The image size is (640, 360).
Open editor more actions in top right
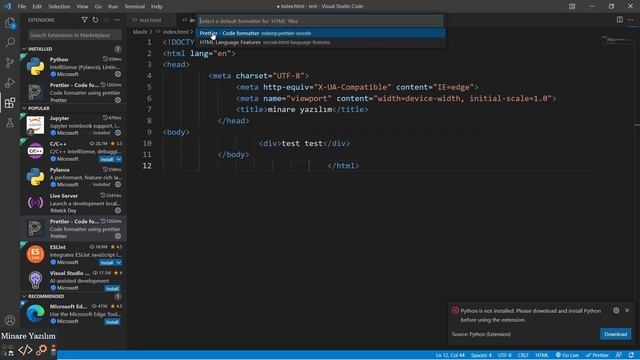[x=631, y=20]
